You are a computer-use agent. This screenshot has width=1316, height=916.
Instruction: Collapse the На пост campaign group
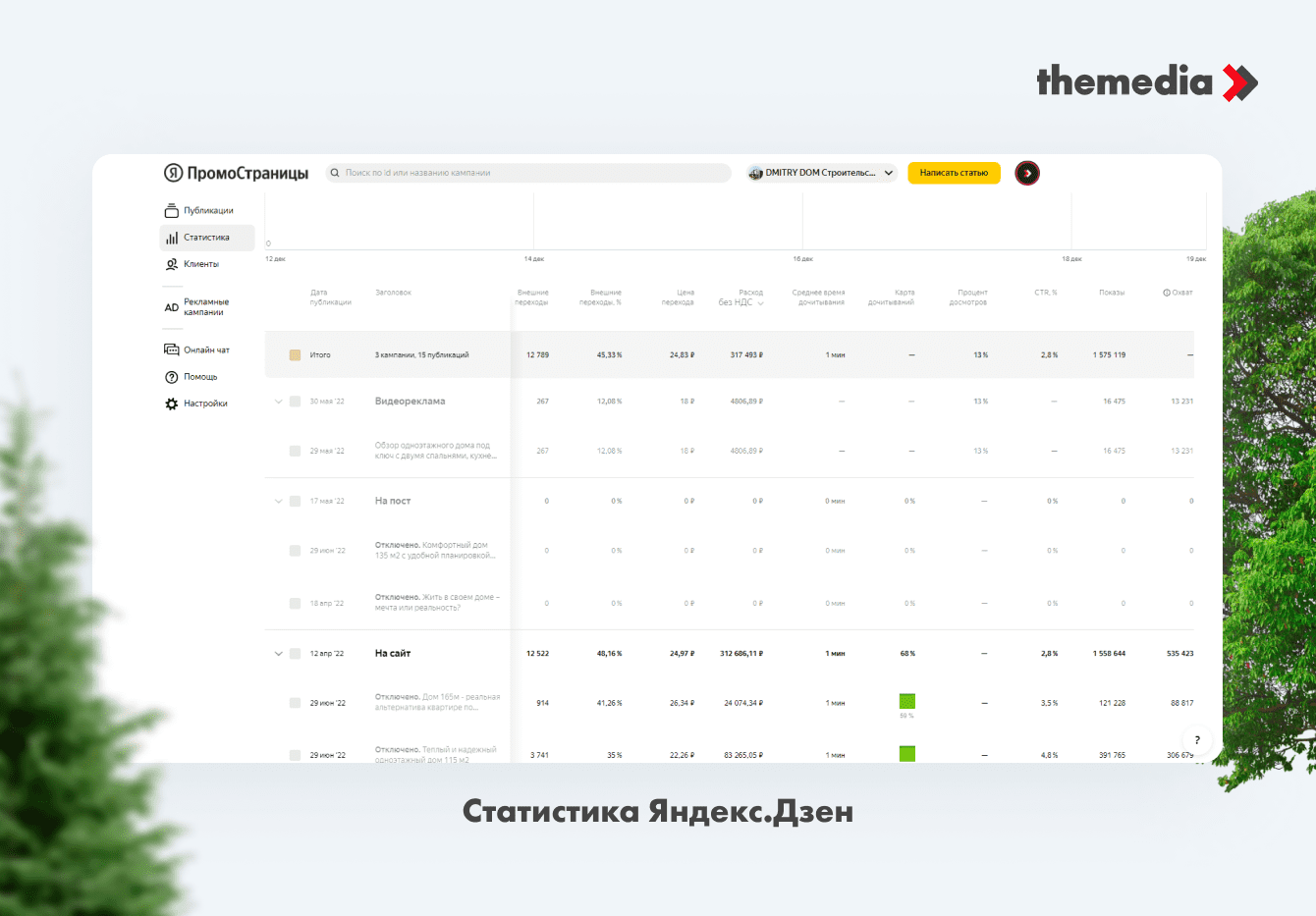click(278, 502)
